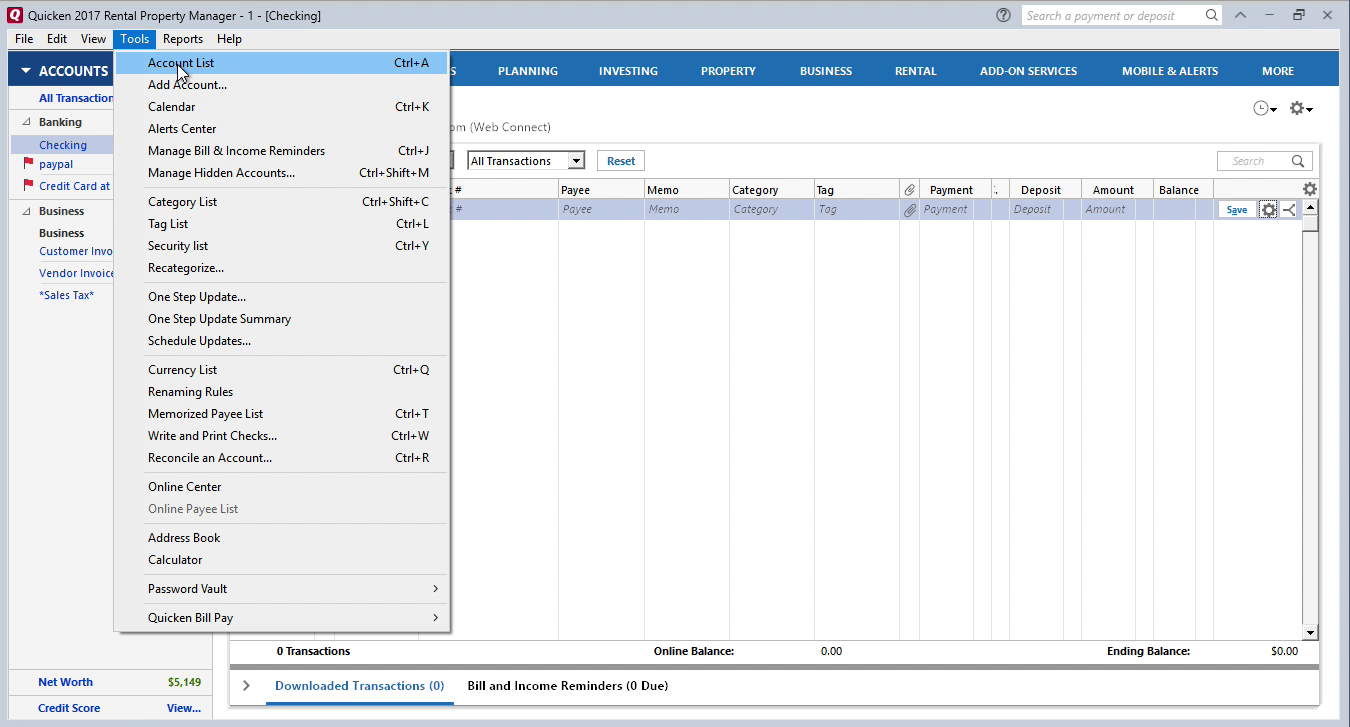Click the register search magnifier icon
This screenshot has height=727, width=1350.
(x=1299, y=161)
